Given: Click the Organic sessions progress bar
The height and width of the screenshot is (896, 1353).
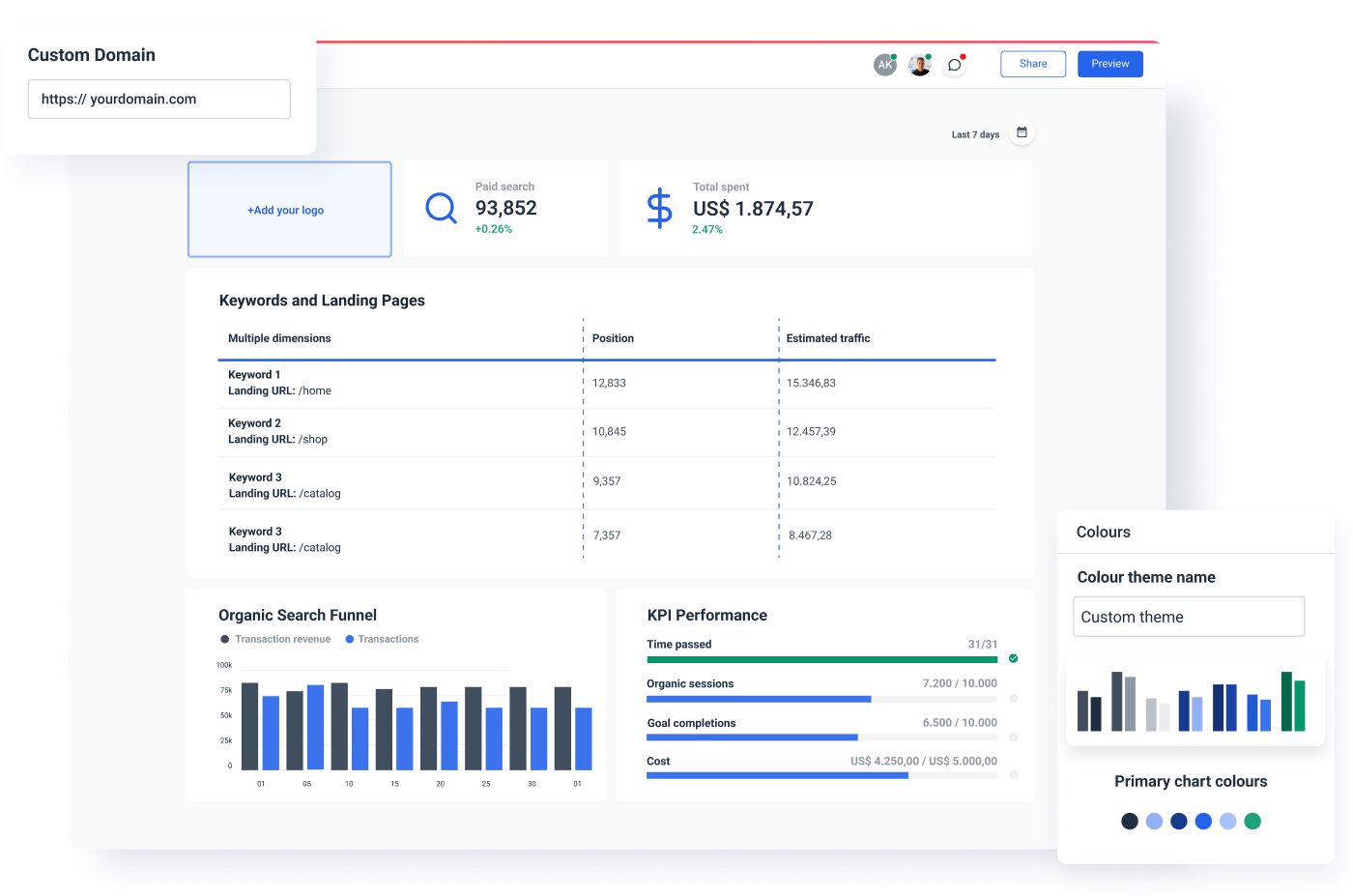Looking at the screenshot, I should pyautogui.click(x=822, y=699).
